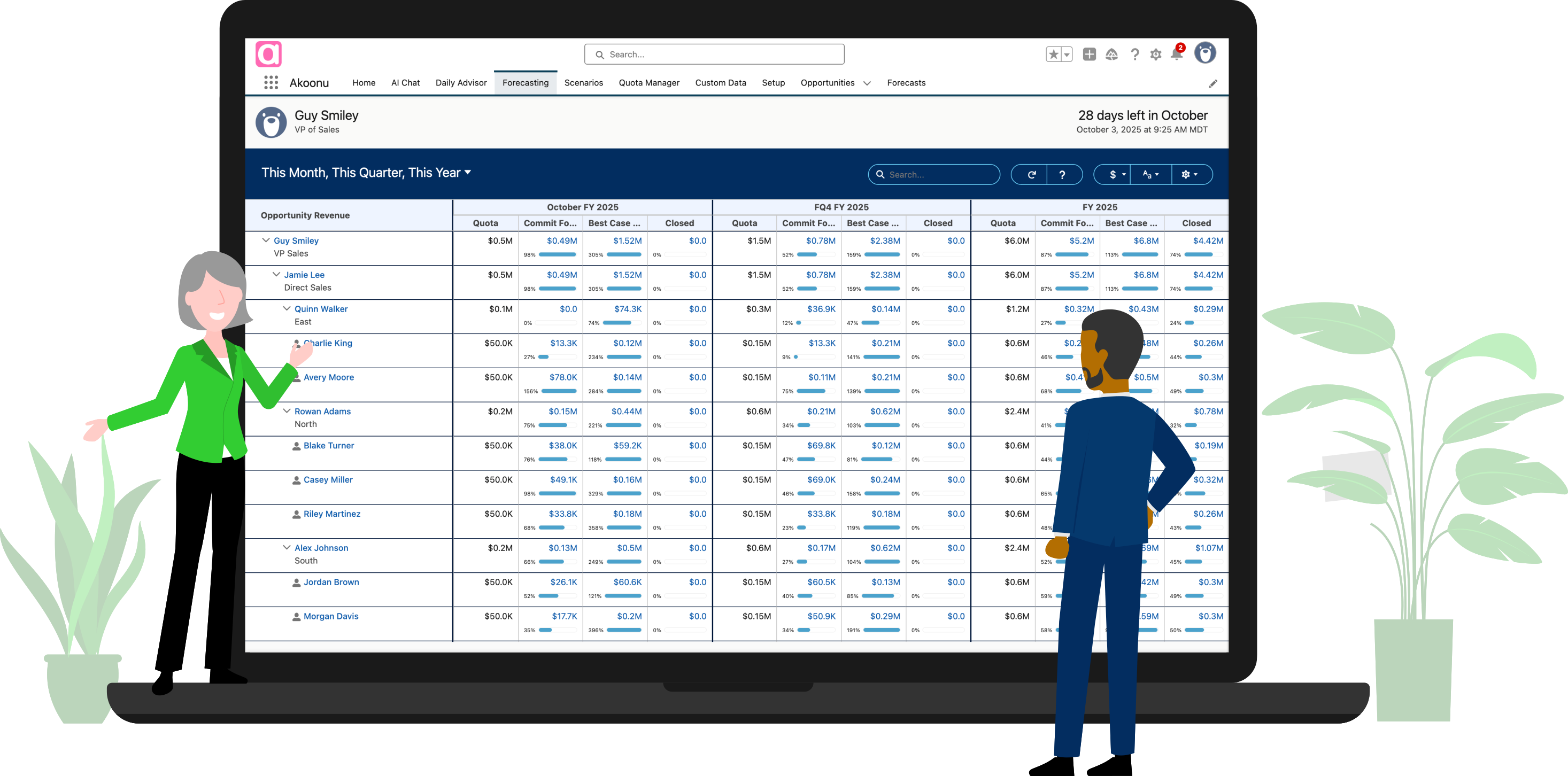Click the question mark in forecast toolbar
Image resolution: width=1568 pixels, height=776 pixels.
[x=1062, y=175]
